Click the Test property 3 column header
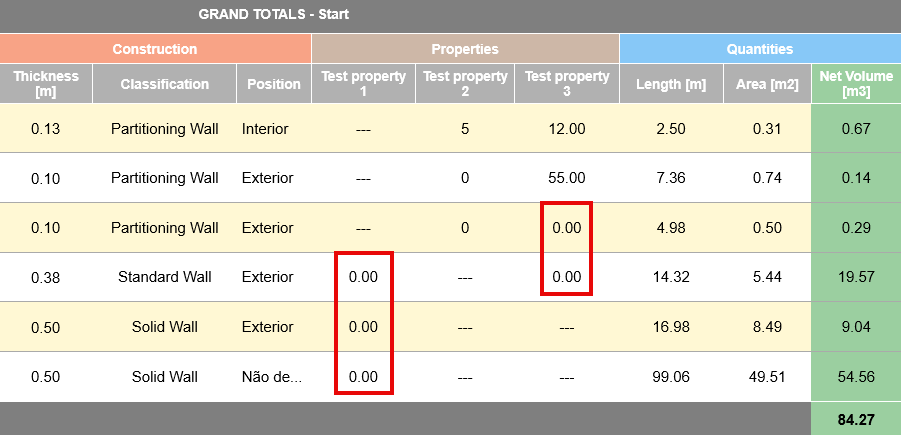This screenshot has height=440, width=904. pos(567,84)
